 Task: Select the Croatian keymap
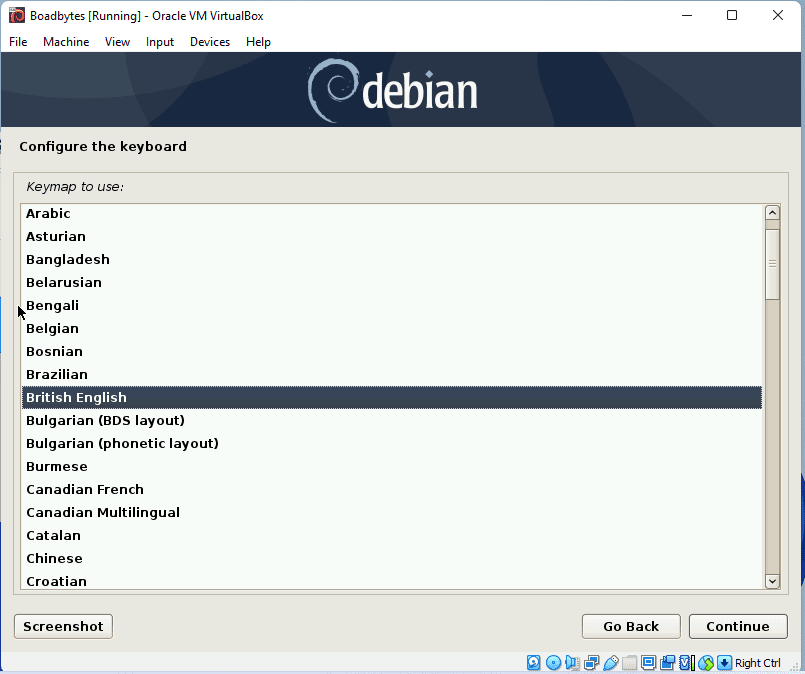click(x=392, y=581)
